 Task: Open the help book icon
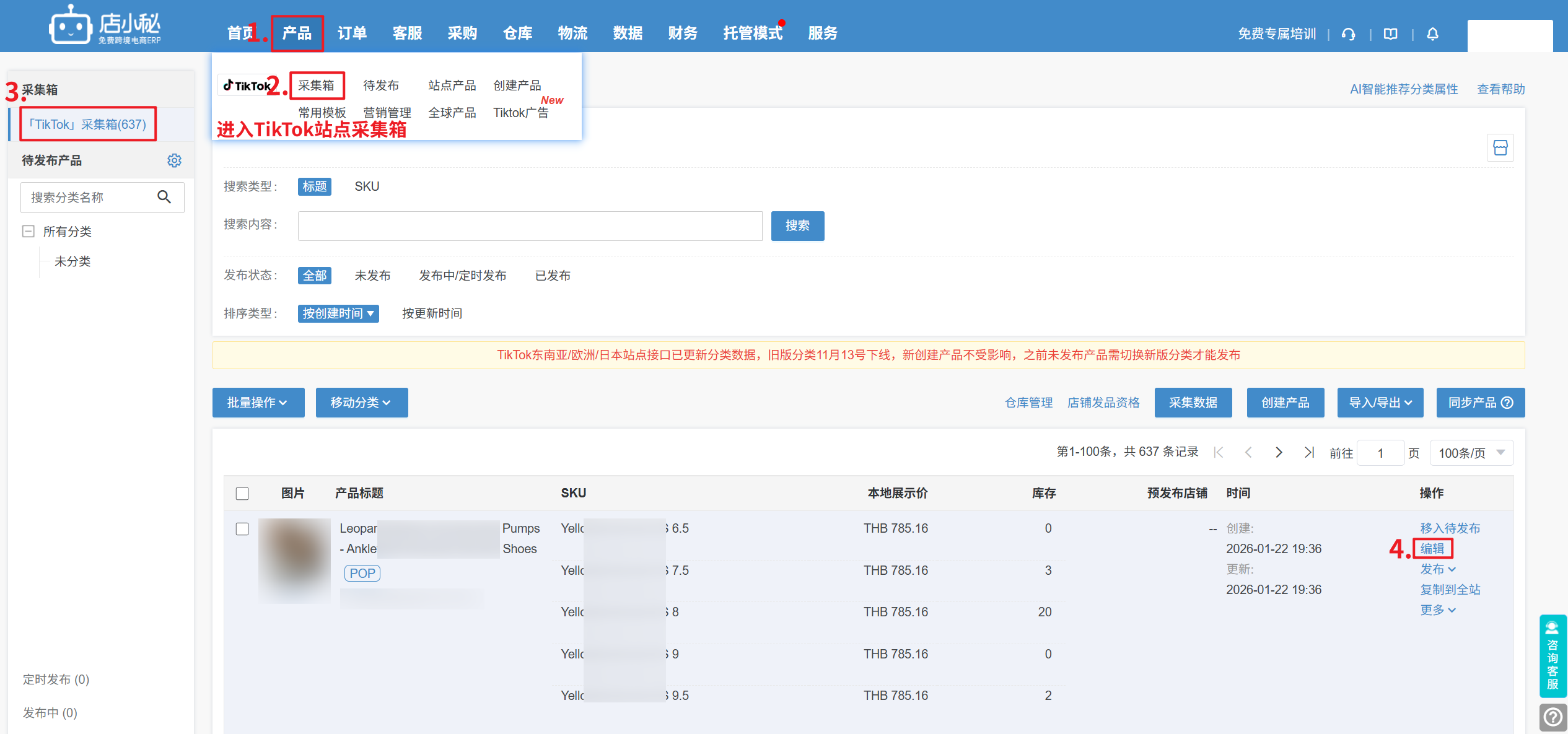pyautogui.click(x=1391, y=34)
